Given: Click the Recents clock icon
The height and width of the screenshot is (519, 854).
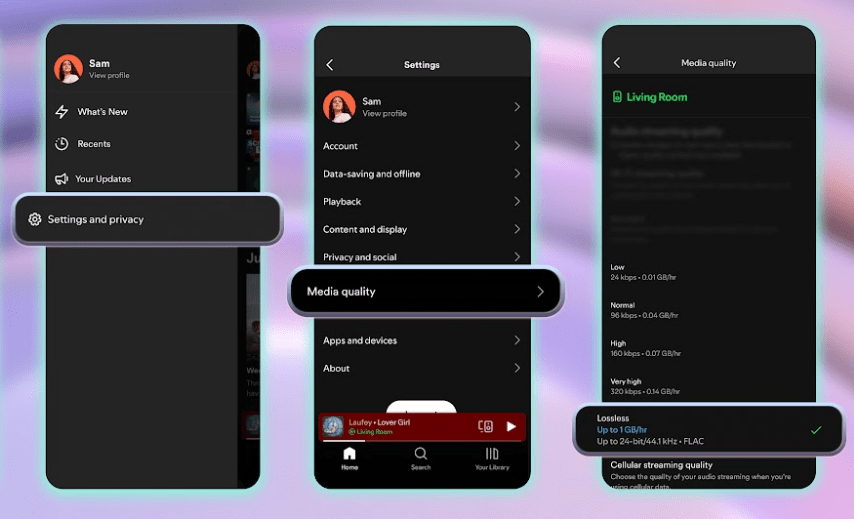Looking at the screenshot, I should click(x=62, y=144).
